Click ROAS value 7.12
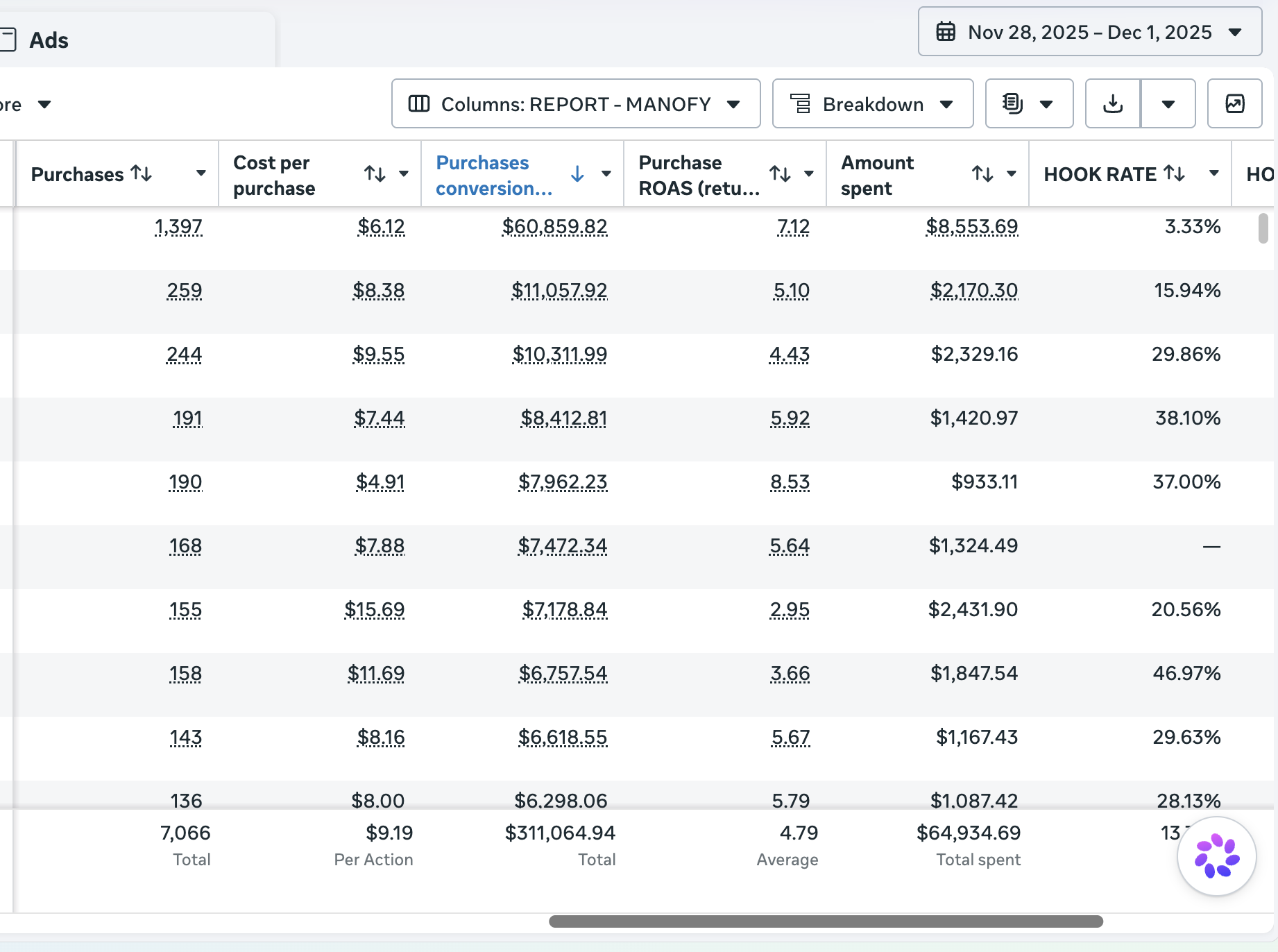 (793, 227)
